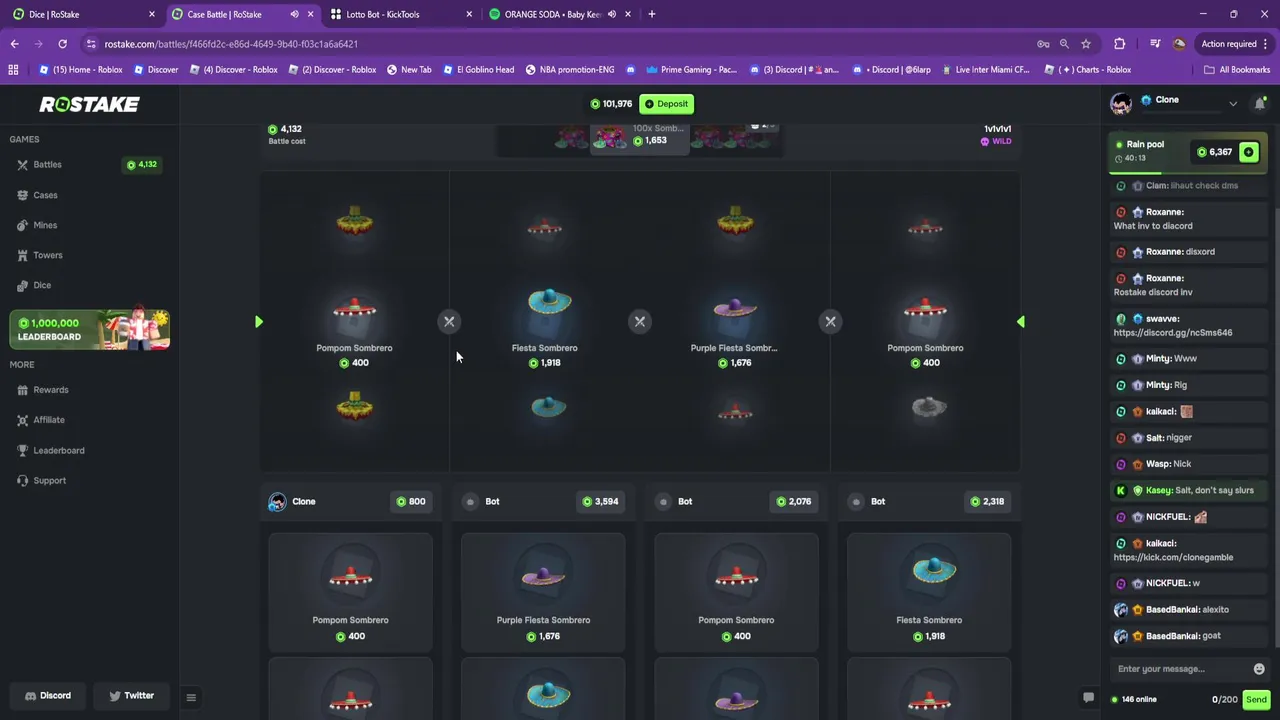
Task: Open the zoom magnifier icon in address bar
Action: (x=1064, y=44)
